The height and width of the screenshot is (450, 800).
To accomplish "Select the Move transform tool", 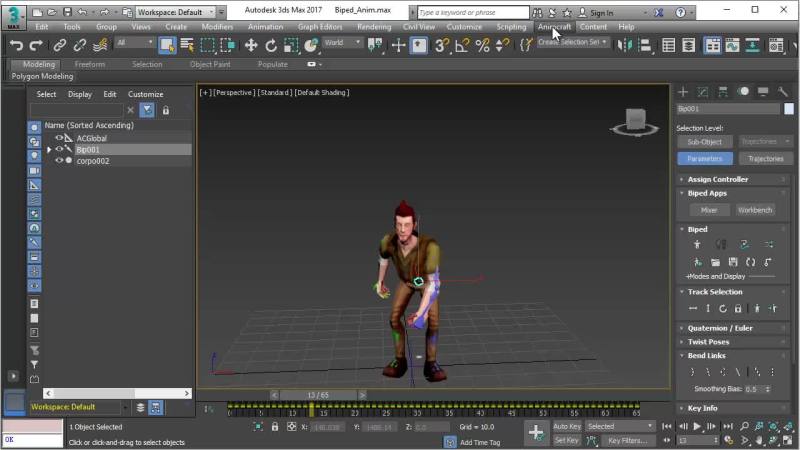I will [250, 45].
